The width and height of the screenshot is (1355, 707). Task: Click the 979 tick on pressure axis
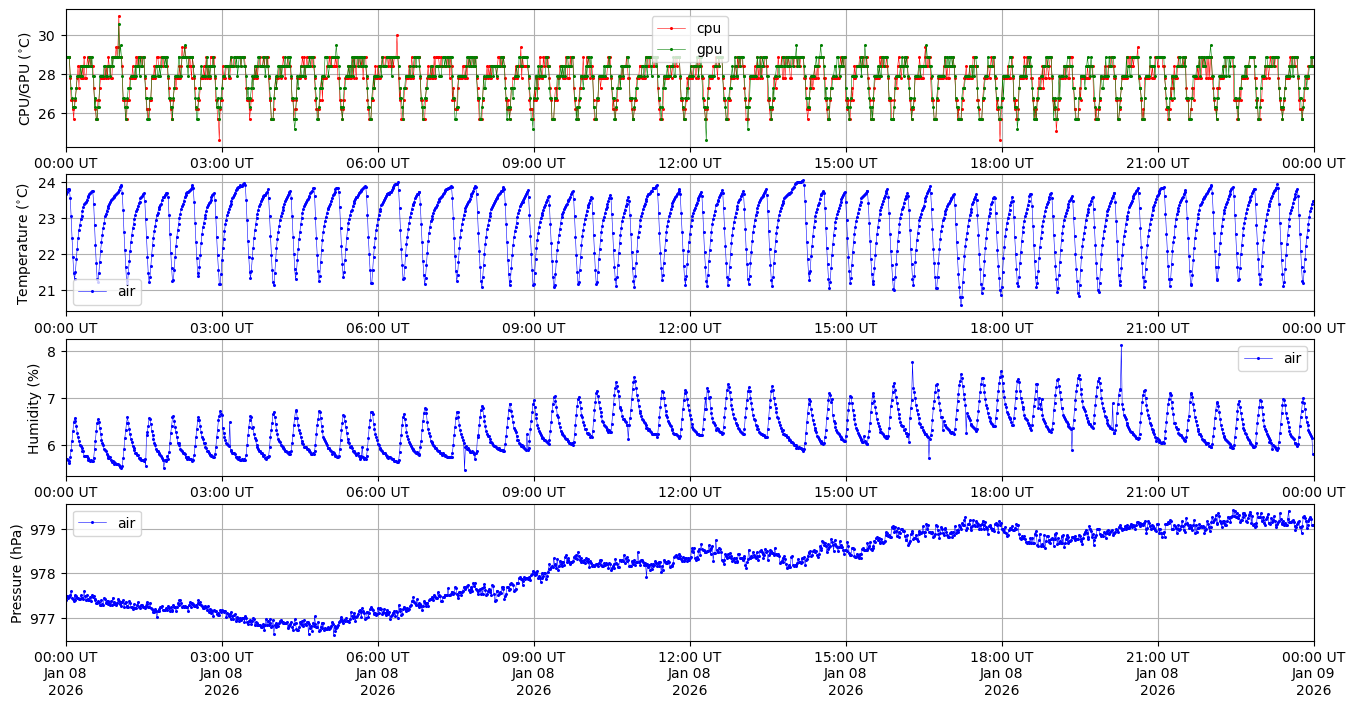46,529
